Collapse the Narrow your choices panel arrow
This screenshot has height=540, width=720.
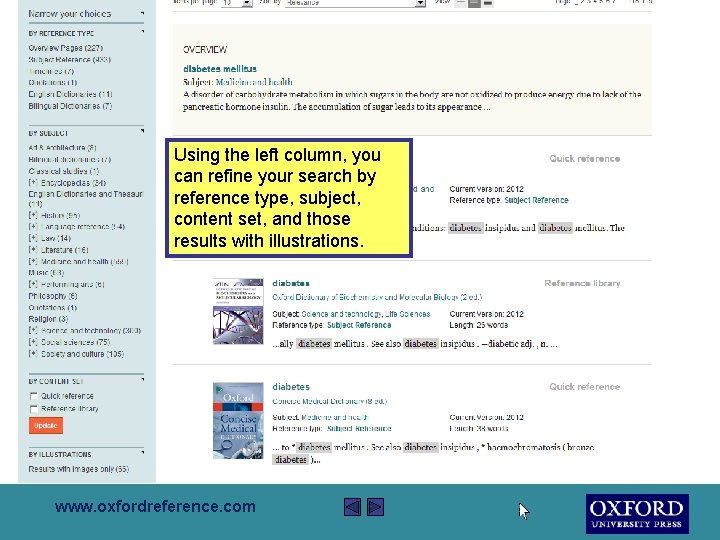[142, 13]
